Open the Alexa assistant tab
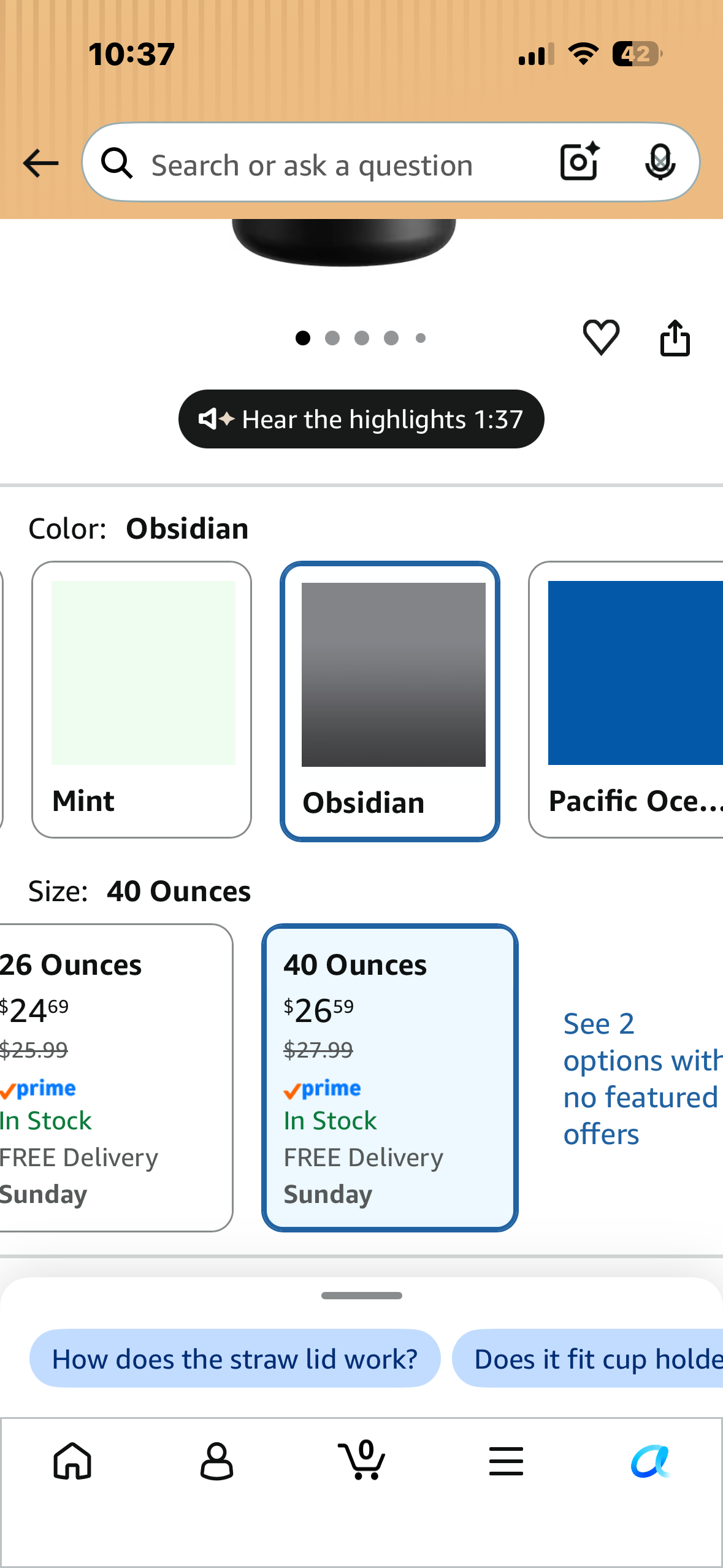 pos(651,1461)
